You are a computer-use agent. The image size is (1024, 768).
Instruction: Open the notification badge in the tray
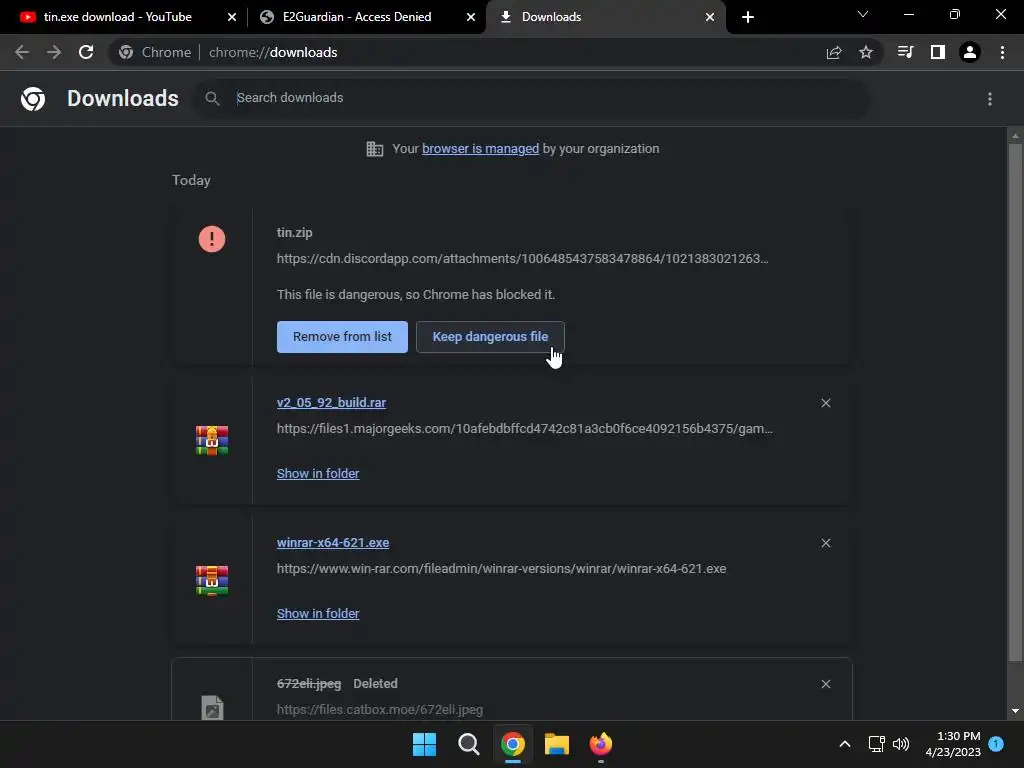(996, 743)
